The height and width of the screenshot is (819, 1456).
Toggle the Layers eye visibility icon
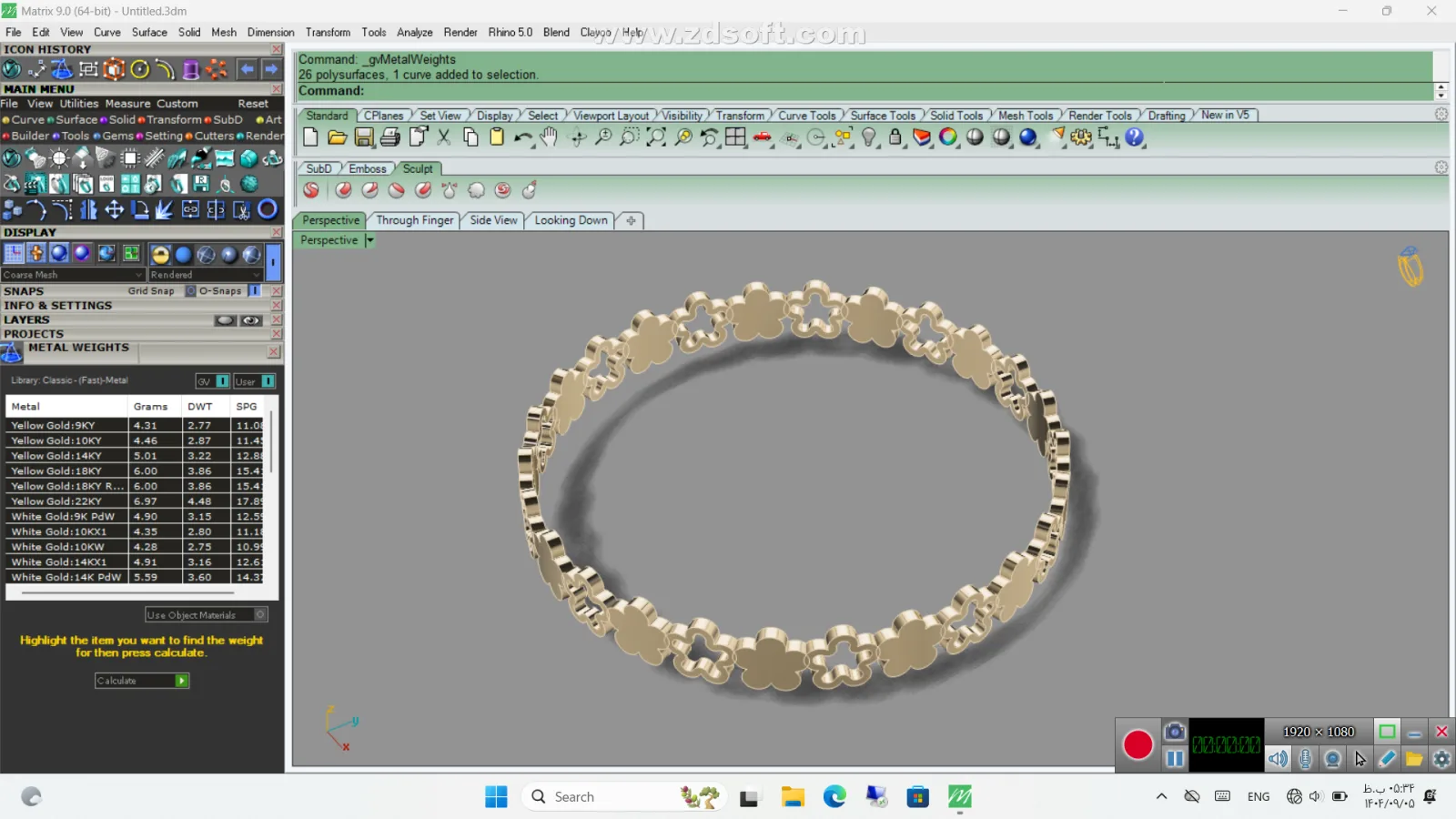click(251, 320)
